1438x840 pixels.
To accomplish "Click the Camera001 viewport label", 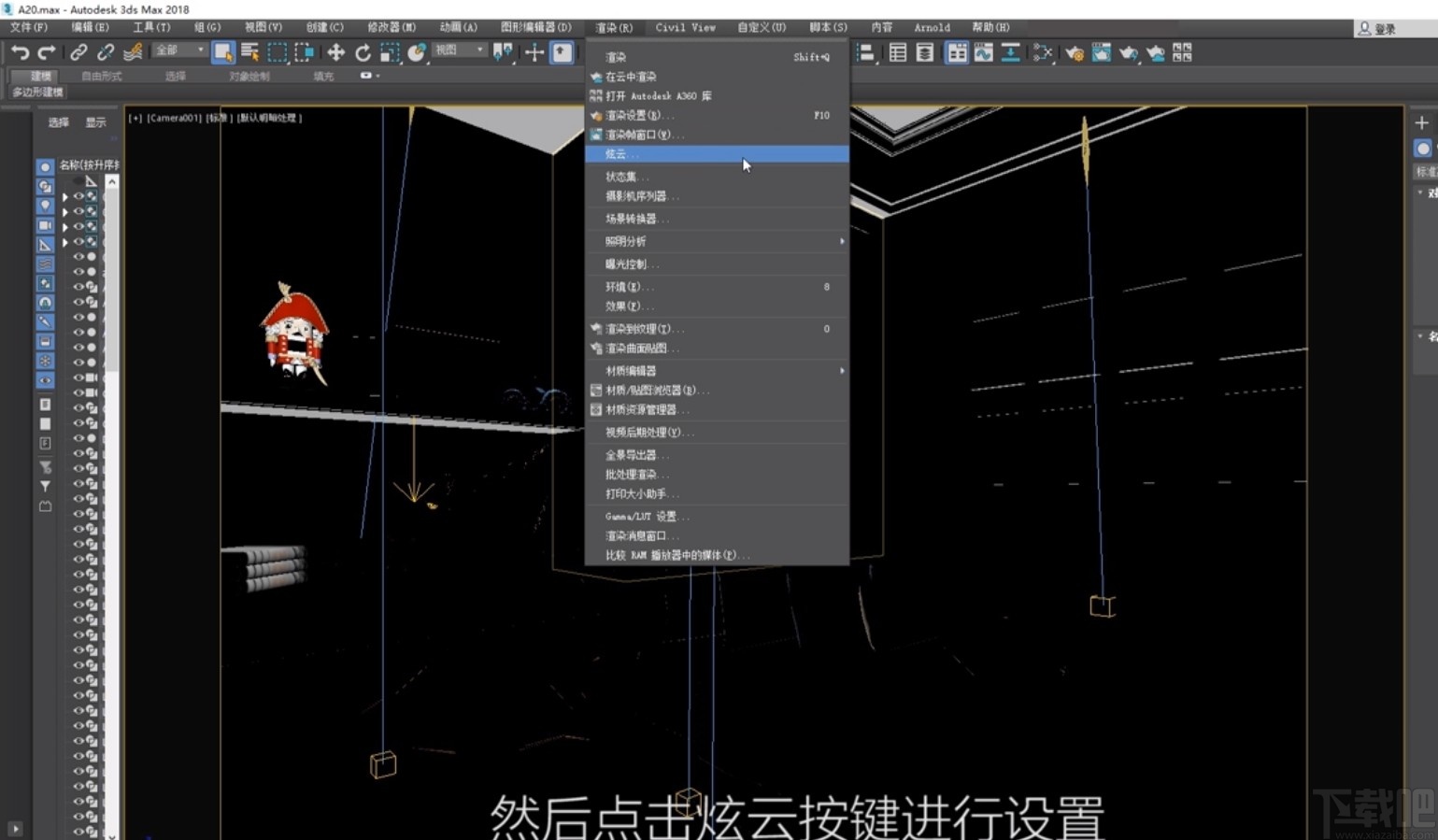I will 174,118.
